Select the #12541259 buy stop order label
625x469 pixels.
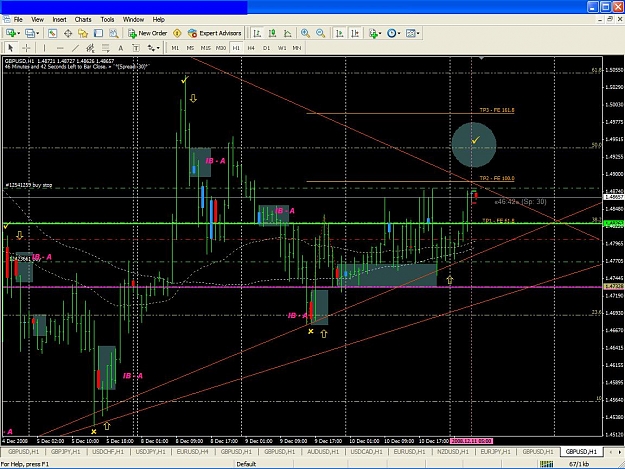pos(29,185)
